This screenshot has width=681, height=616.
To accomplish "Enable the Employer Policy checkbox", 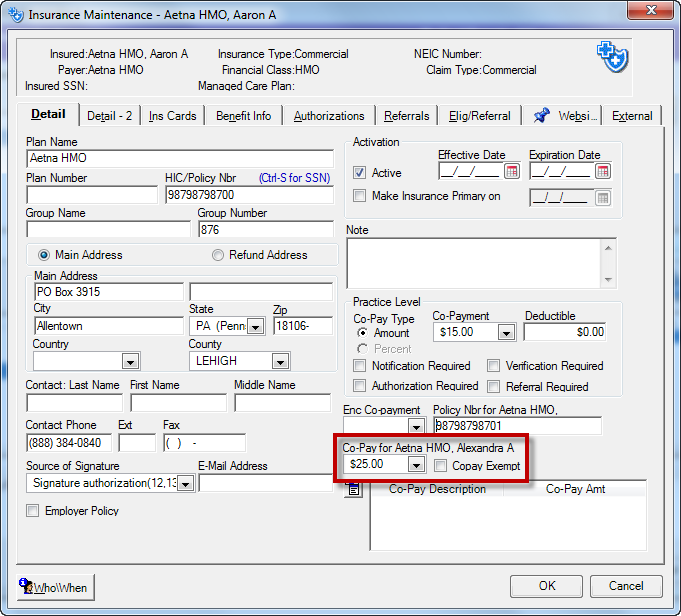I will click(x=33, y=510).
